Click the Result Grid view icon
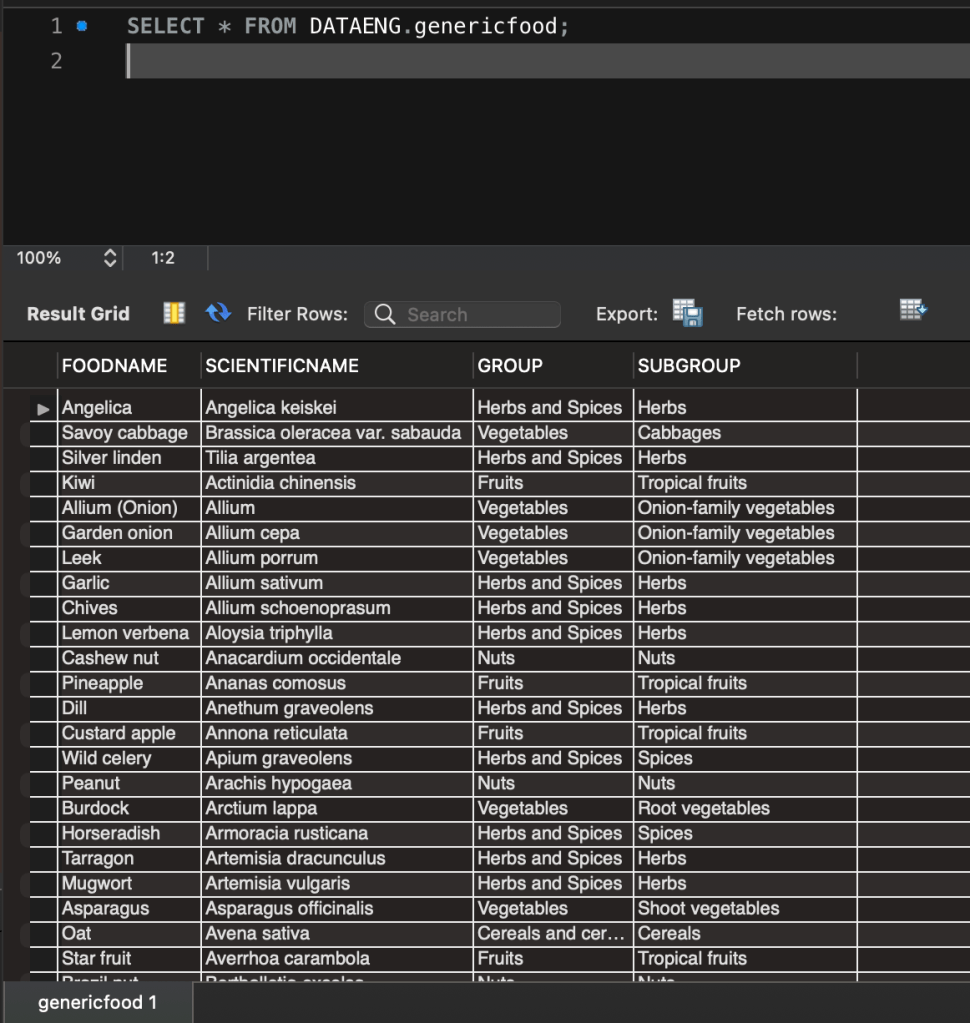This screenshot has height=1023, width=970. point(174,313)
